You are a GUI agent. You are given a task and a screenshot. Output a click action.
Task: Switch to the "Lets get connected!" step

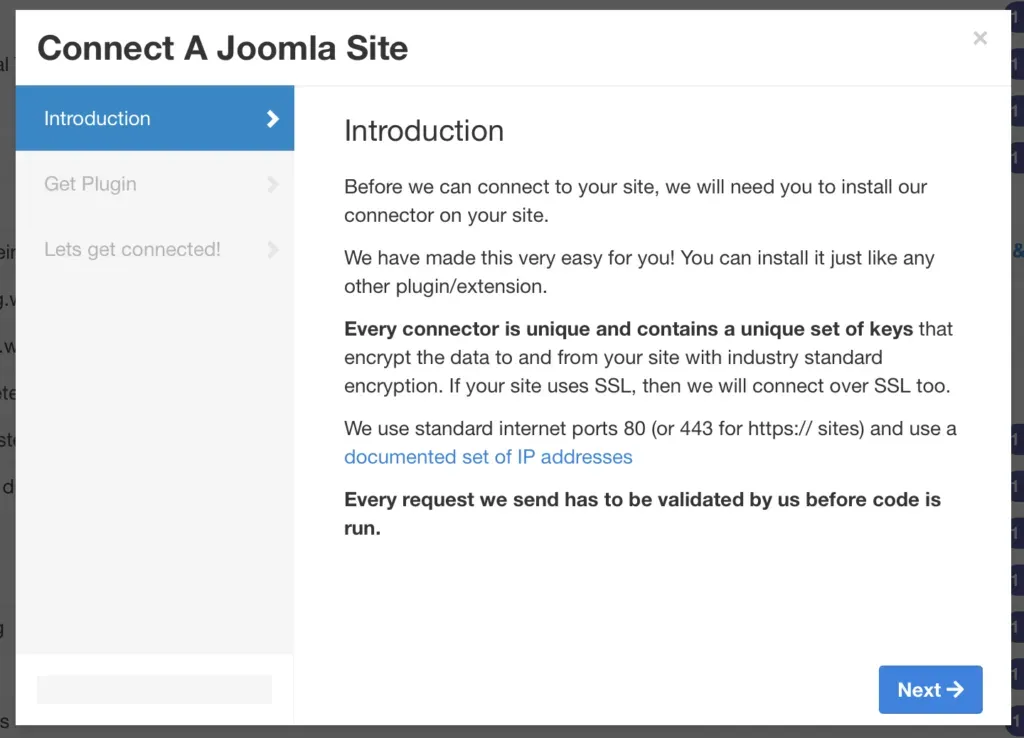pyautogui.click(x=150, y=250)
